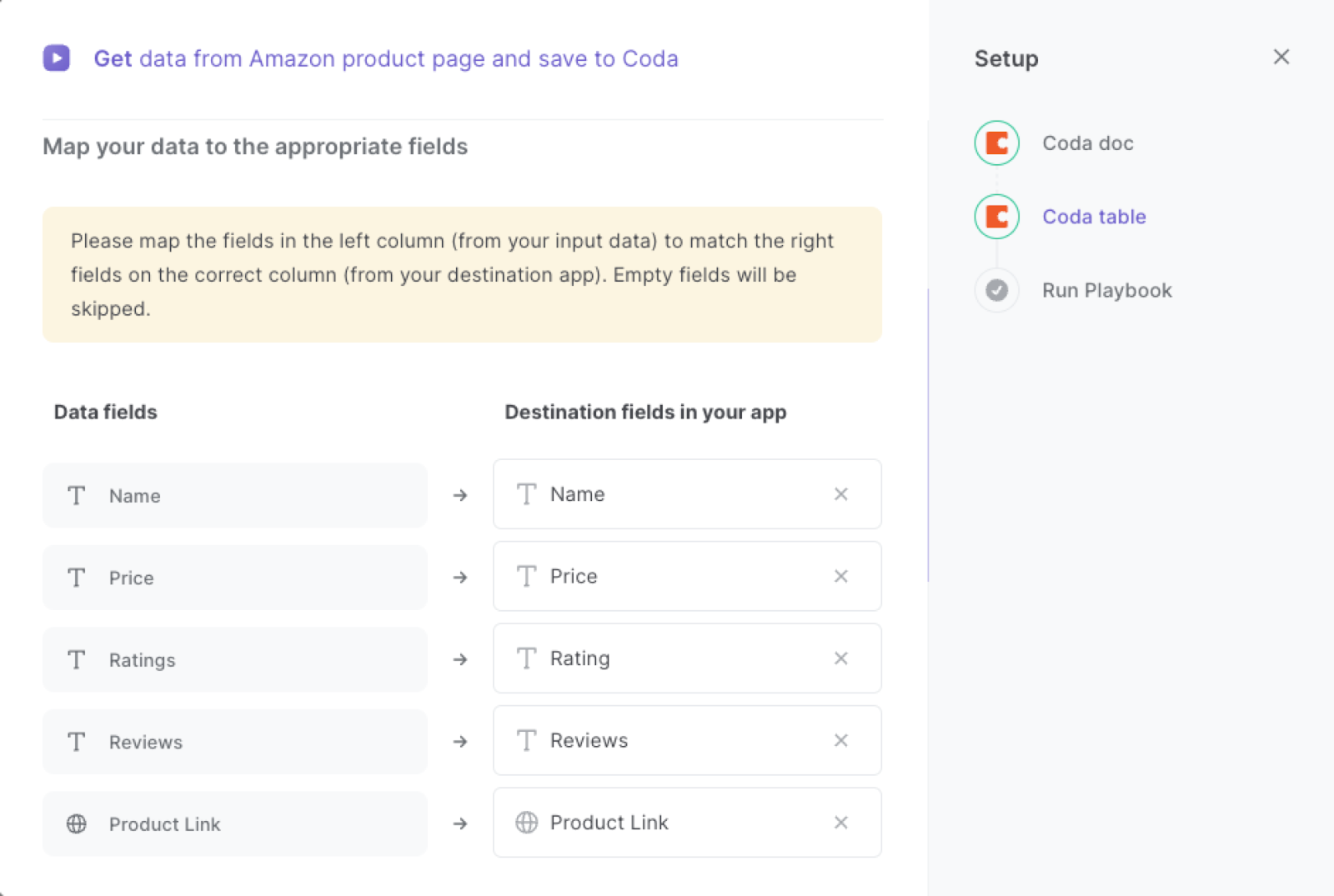Viewport: 1334px width, 896px height.
Task: Click the arrow next to Product Link field
Action: (x=460, y=824)
